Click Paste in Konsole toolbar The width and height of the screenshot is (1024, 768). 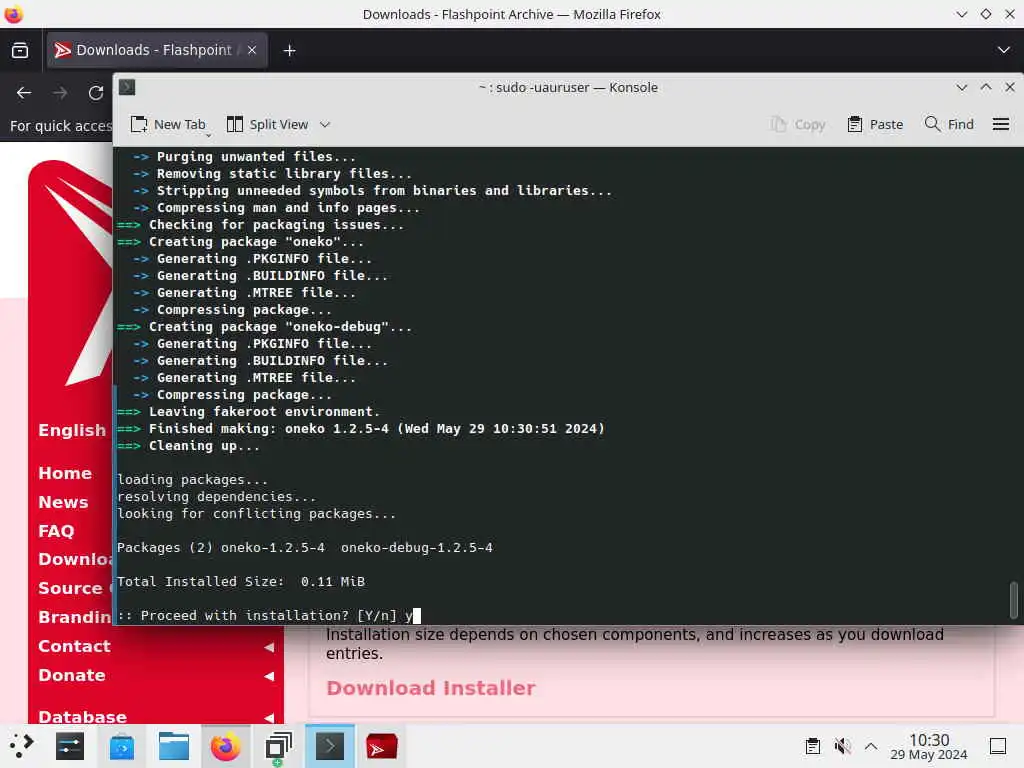click(x=875, y=124)
